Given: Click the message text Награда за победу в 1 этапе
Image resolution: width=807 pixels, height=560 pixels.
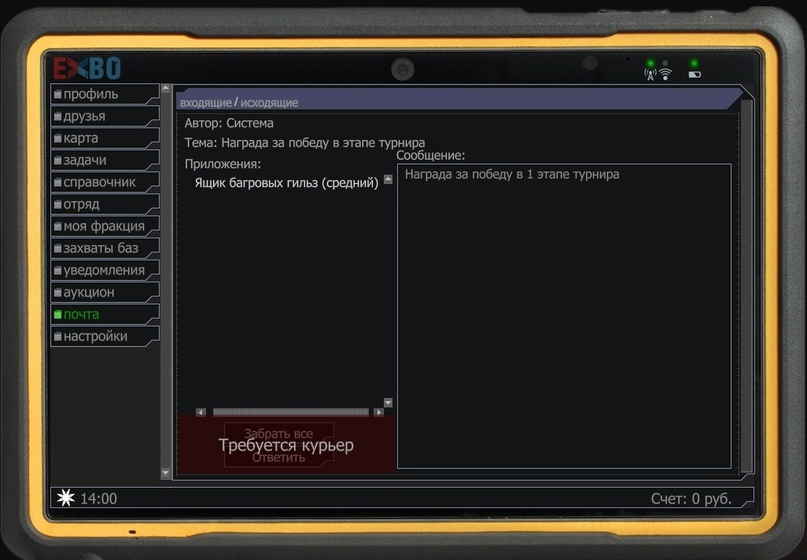Looking at the screenshot, I should (512, 174).
